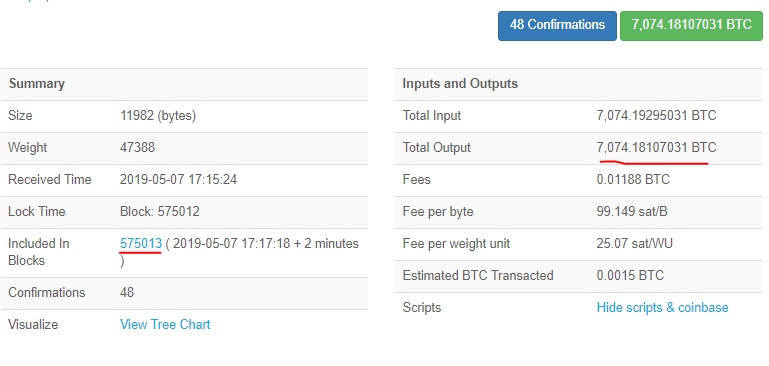Click the Summary table header

[x=37, y=83]
